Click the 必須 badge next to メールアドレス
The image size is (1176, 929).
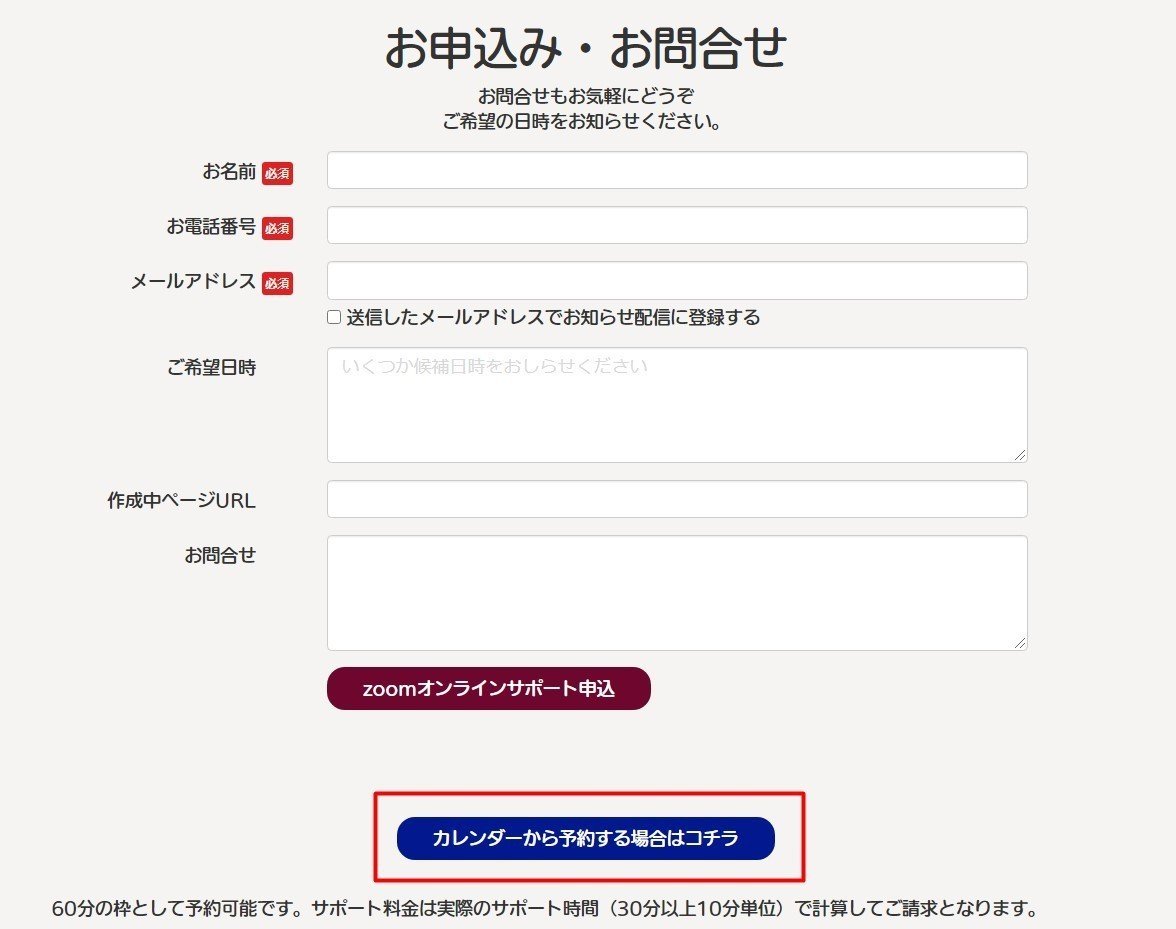[x=280, y=284]
